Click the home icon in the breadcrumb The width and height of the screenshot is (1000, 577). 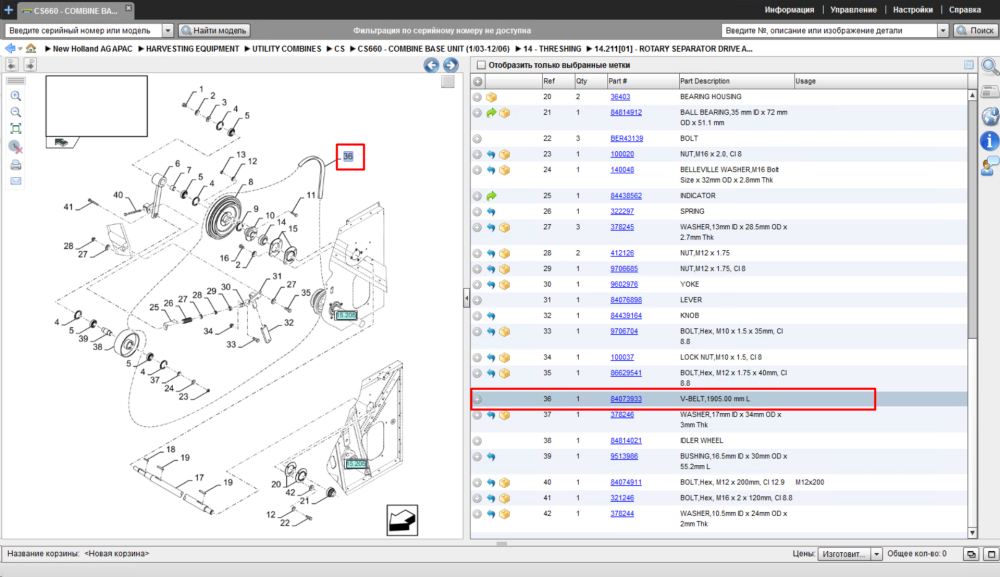pyautogui.click(x=31, y=48)
